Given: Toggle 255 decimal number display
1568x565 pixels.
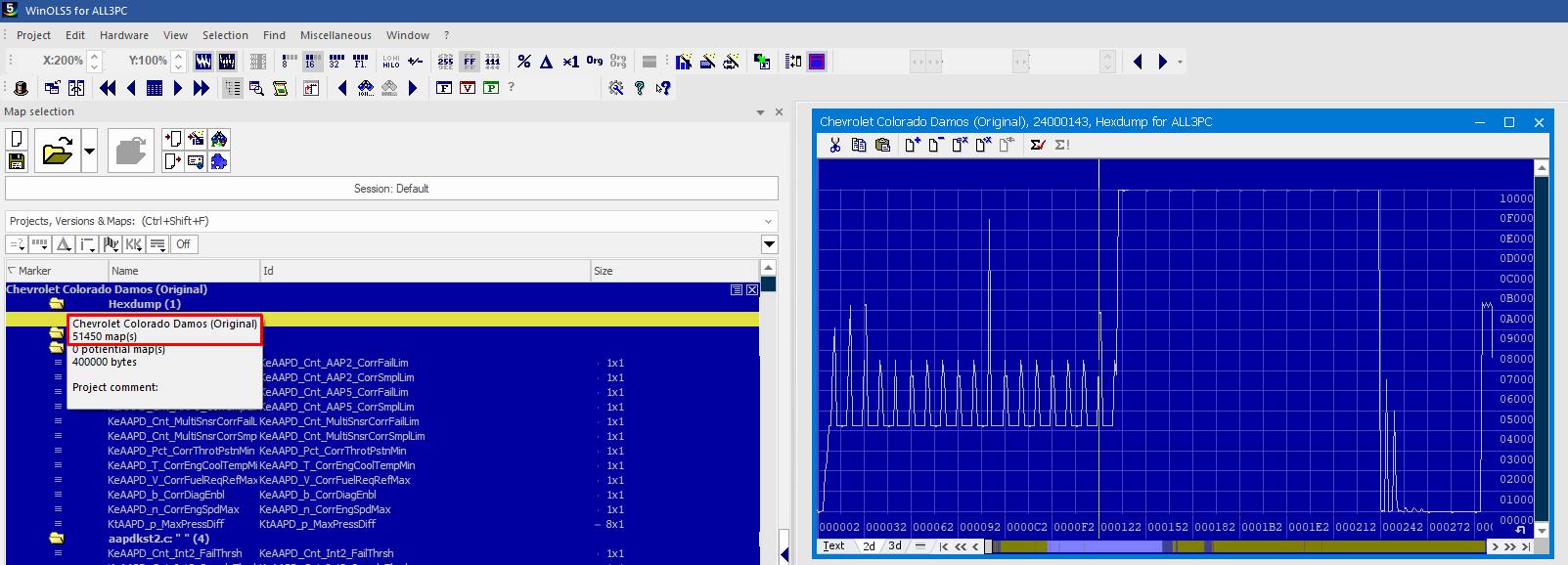Looking at the screenshot, I should click(445, 62).
